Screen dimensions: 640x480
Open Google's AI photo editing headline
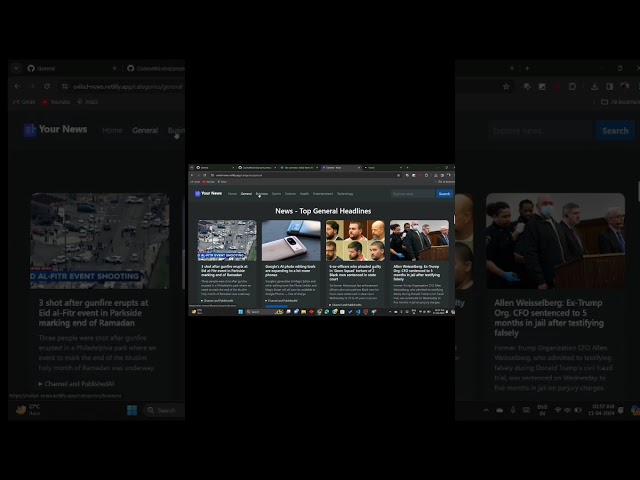(x=290, y=271)
